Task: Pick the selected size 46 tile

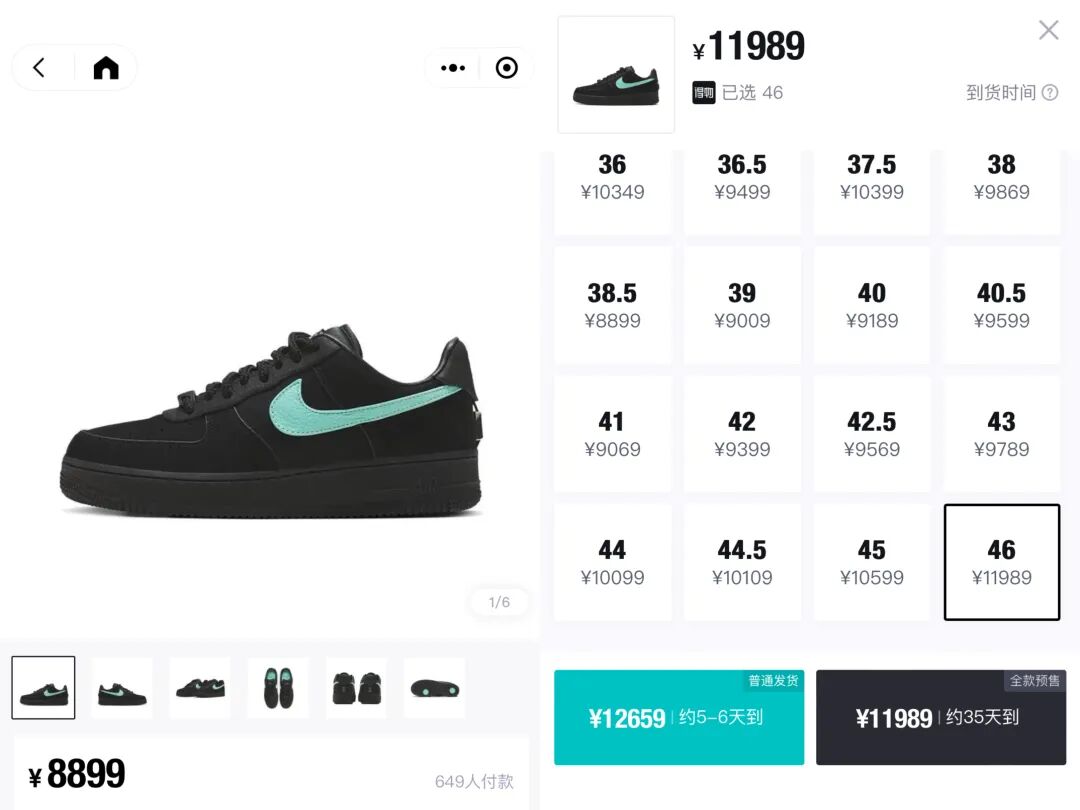Action: [1001, 562]
